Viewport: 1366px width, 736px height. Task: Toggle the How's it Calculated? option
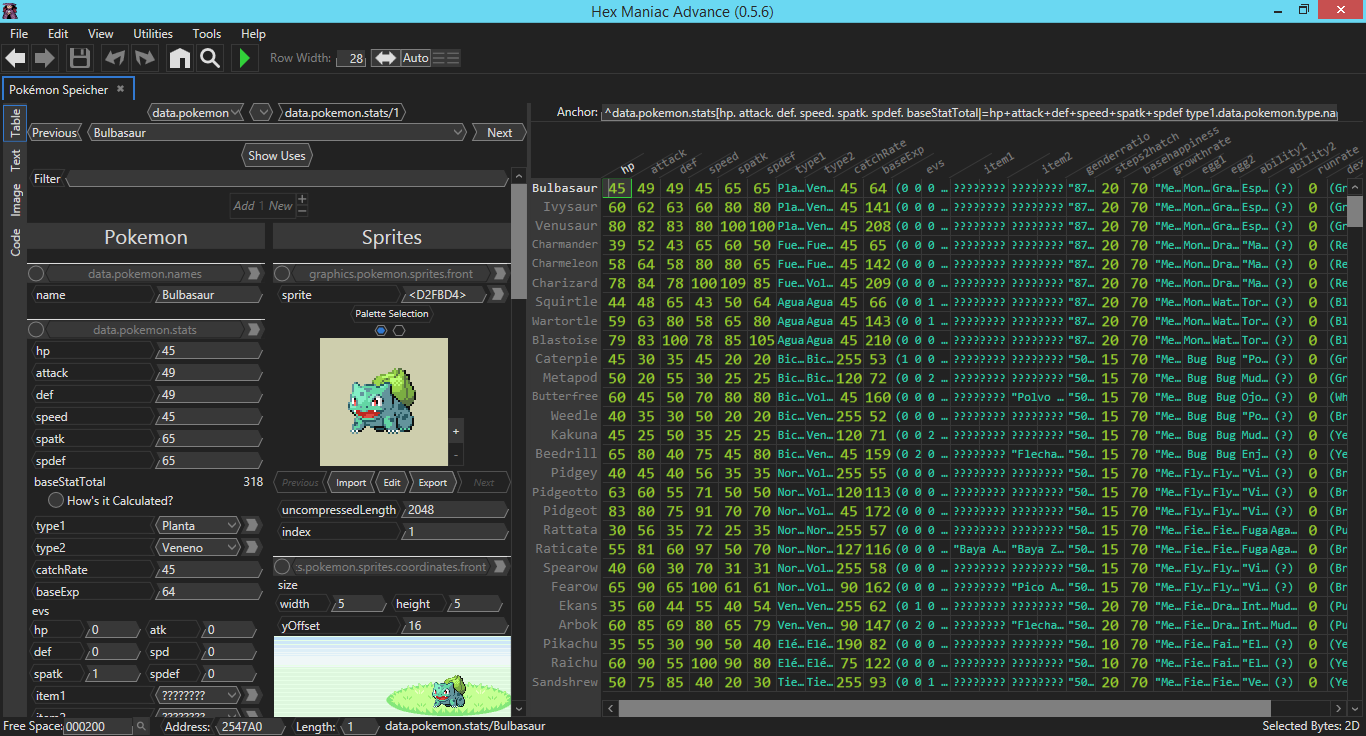point(56,500)
